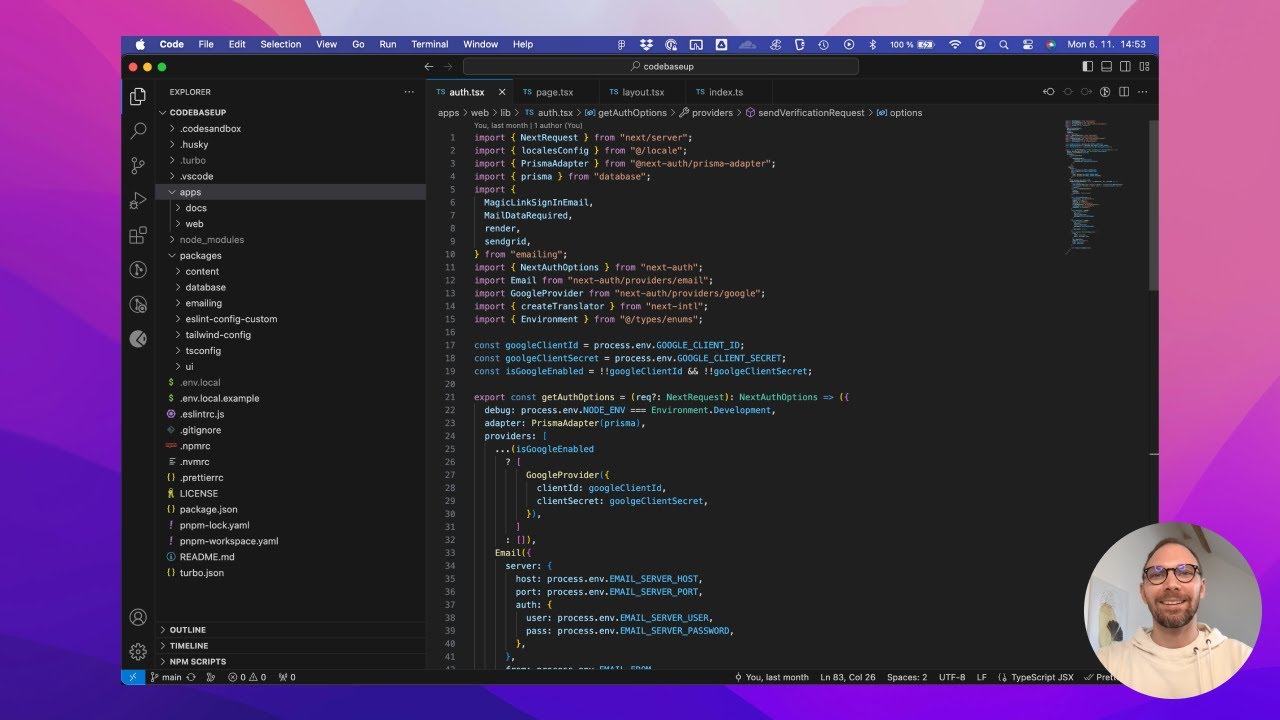Open the Search view in activity bar
The width and height of the screenshot is (1280, 720).
click(138, 131)
